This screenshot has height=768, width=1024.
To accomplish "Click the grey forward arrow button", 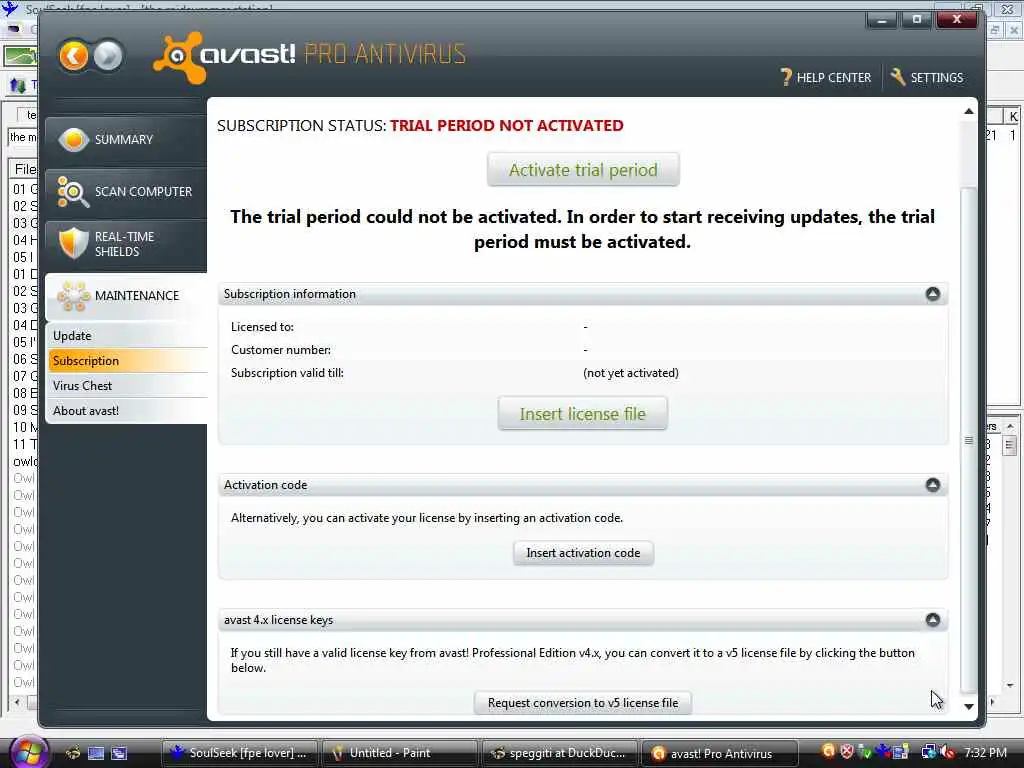I will pyautogui.click(x=108, y=56).
